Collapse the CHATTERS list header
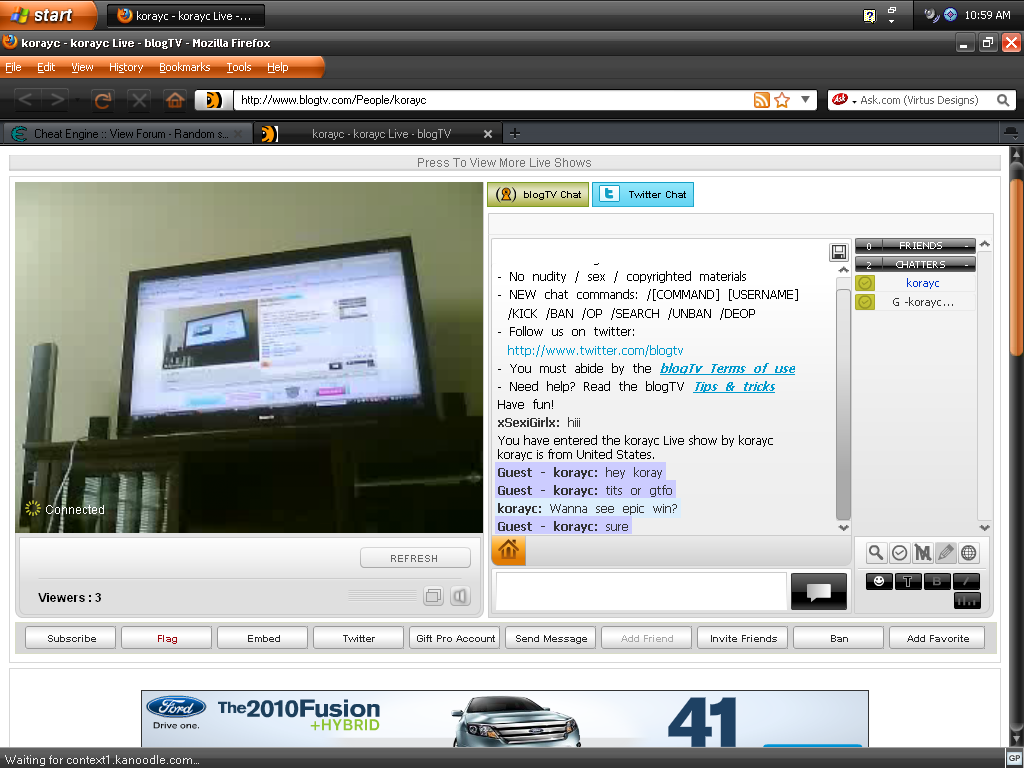The width and height of the screenshot is (1024, 768). click(915, 264)
